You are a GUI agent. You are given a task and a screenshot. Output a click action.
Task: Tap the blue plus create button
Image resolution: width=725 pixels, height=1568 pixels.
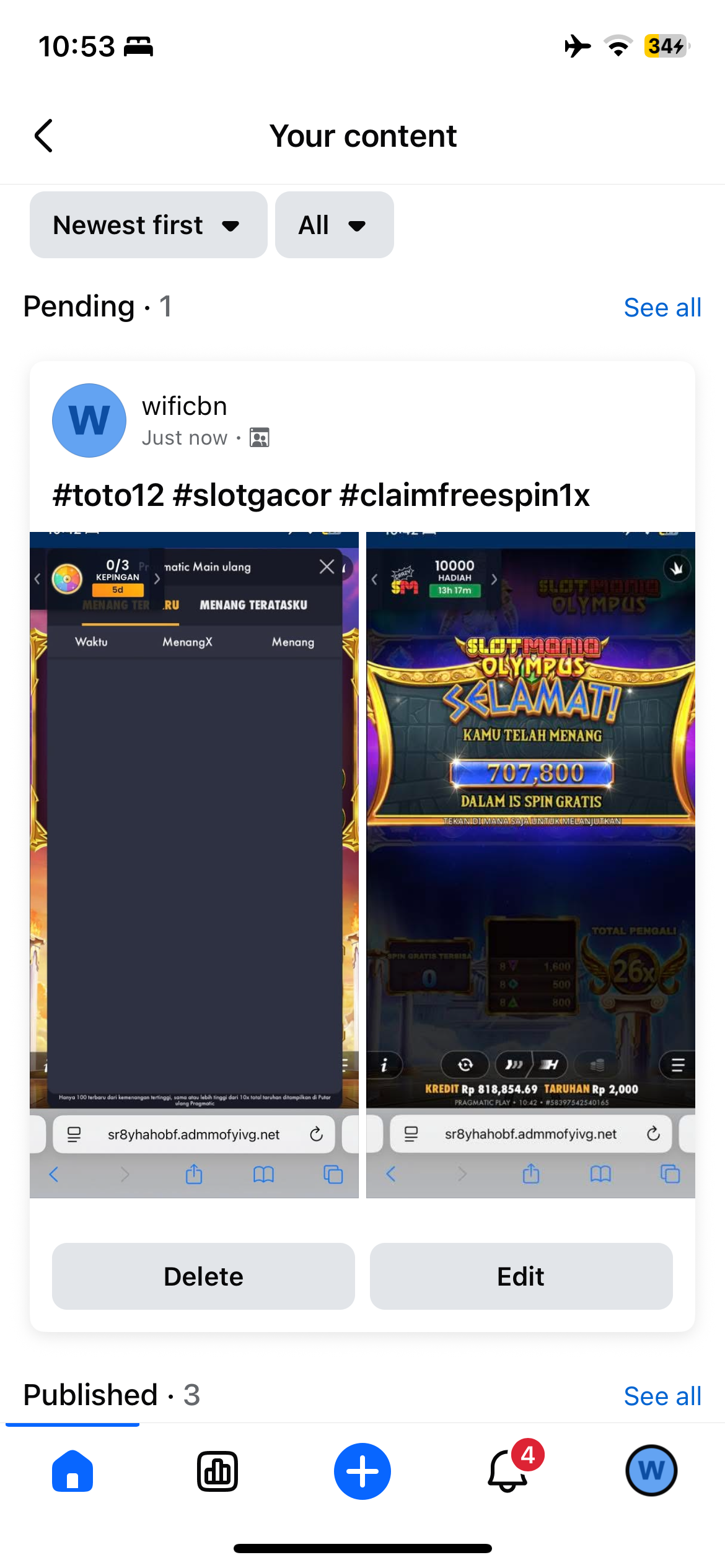(x=362, y=1471)
